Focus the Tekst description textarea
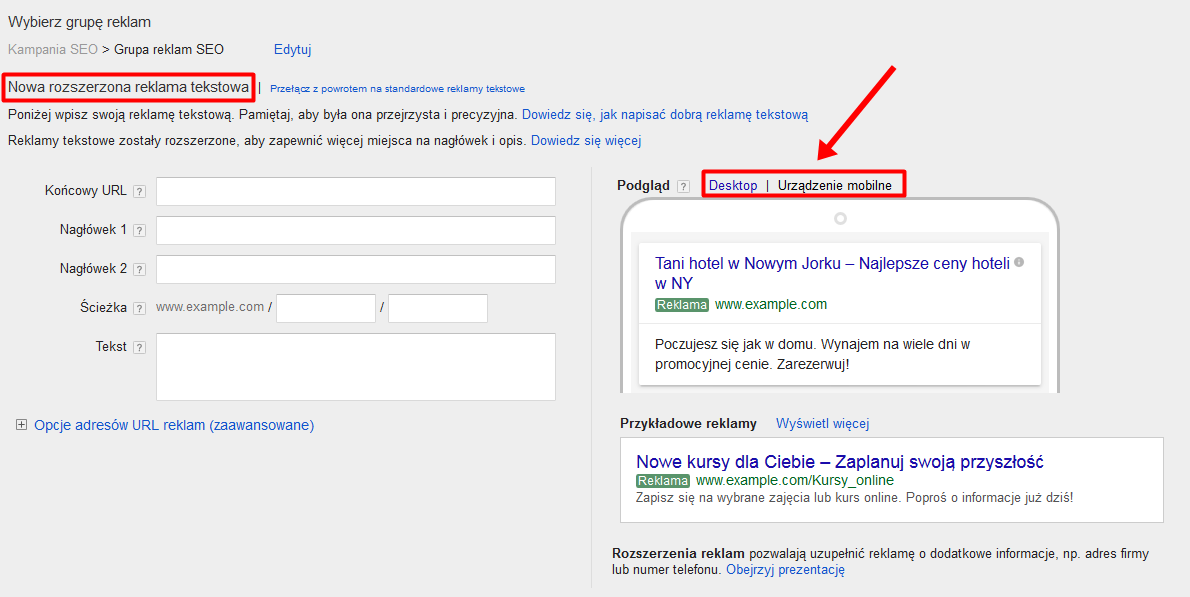This screenshot has width=1190, height=597. tap(356, 367)
